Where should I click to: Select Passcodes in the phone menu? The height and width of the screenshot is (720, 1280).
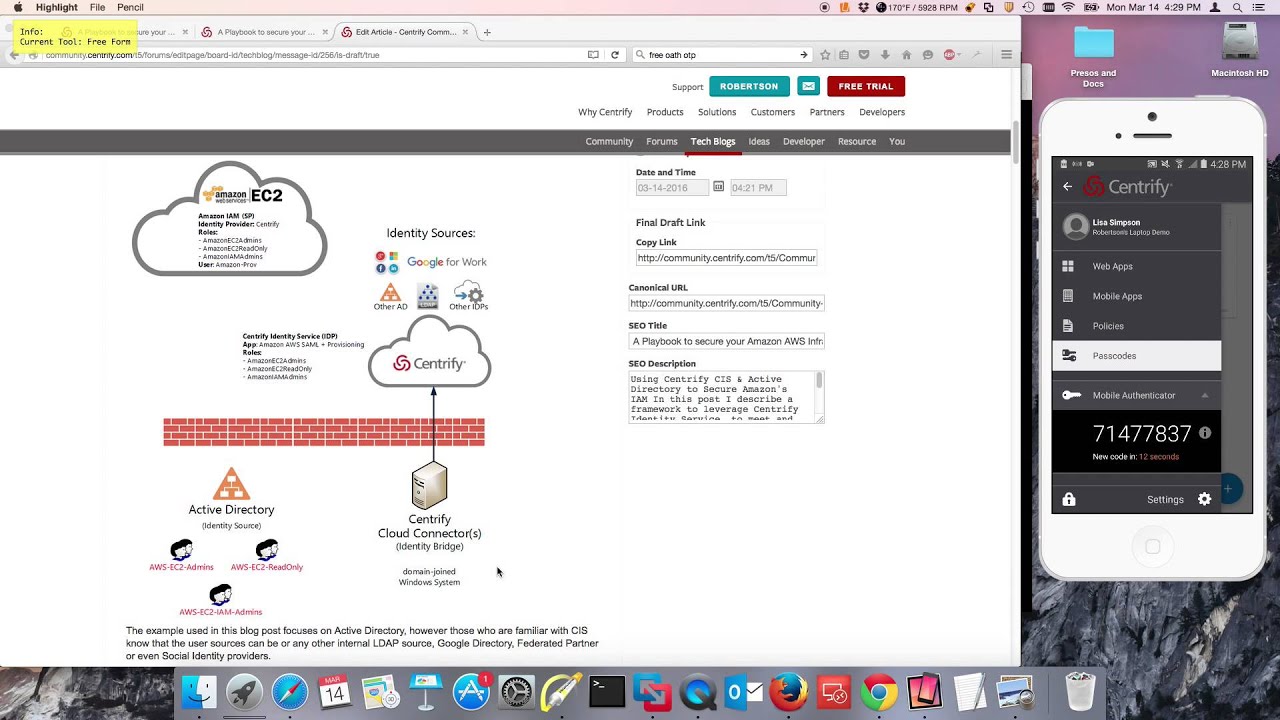tap(1137, 356)
